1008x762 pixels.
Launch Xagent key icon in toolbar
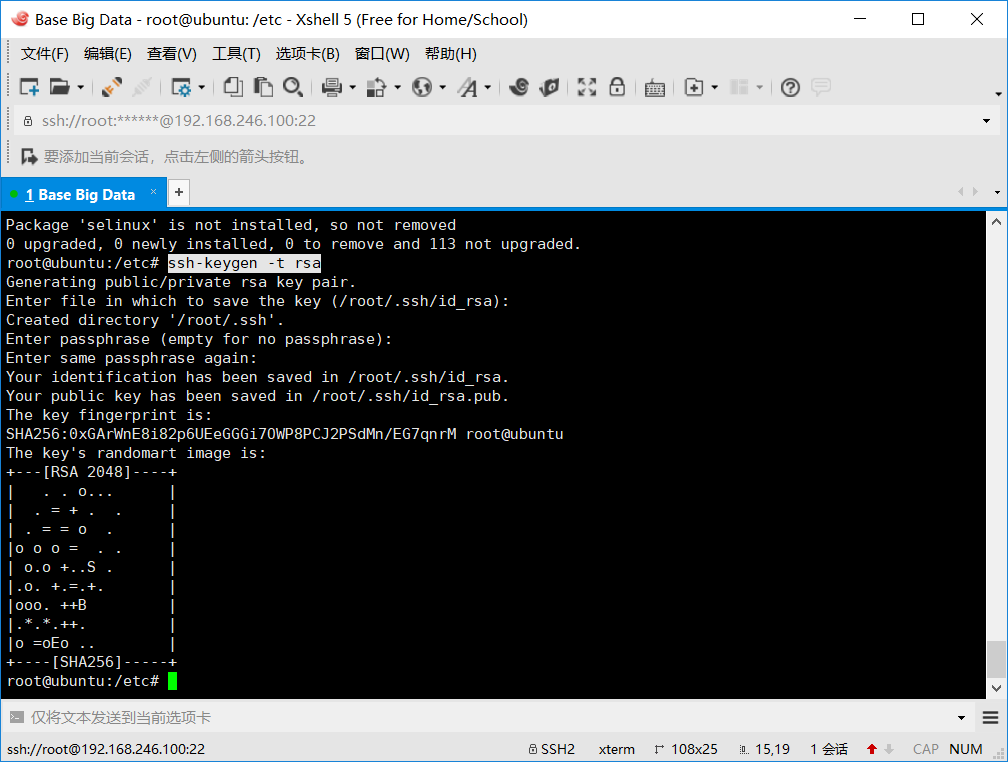point(549,87)
